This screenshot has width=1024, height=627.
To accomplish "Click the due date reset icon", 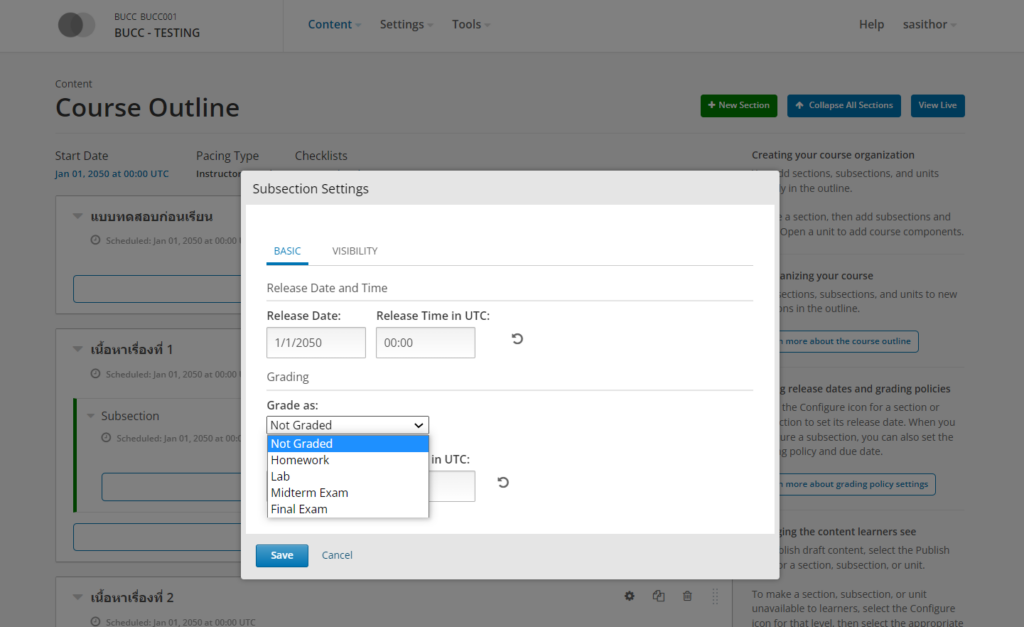I will 503,483.
